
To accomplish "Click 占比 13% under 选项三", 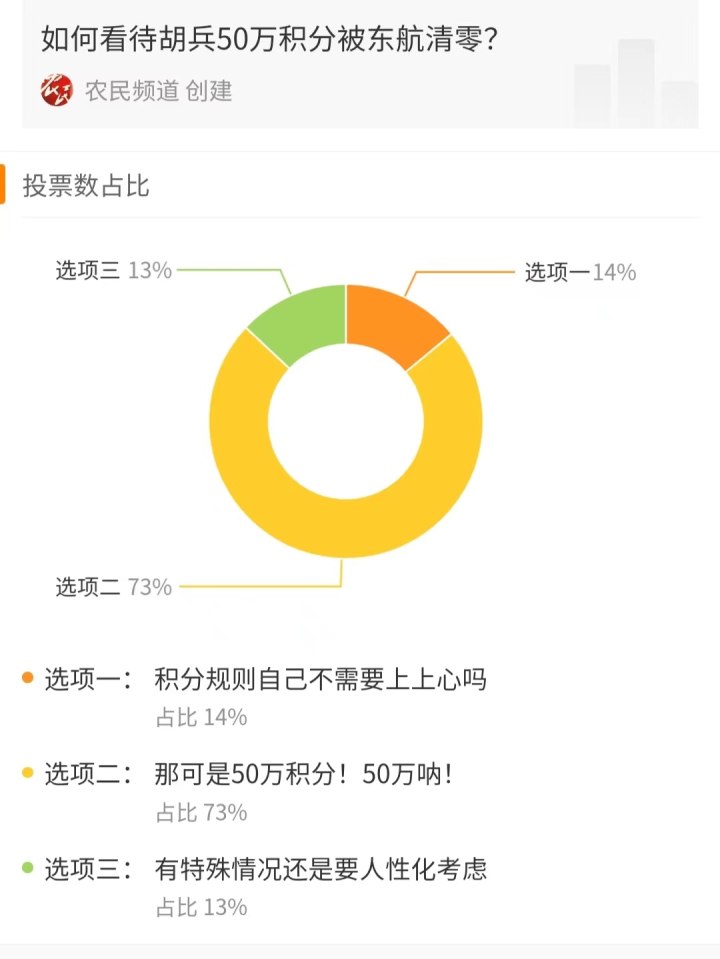I will pyautogui.click(x=201, y=907).
